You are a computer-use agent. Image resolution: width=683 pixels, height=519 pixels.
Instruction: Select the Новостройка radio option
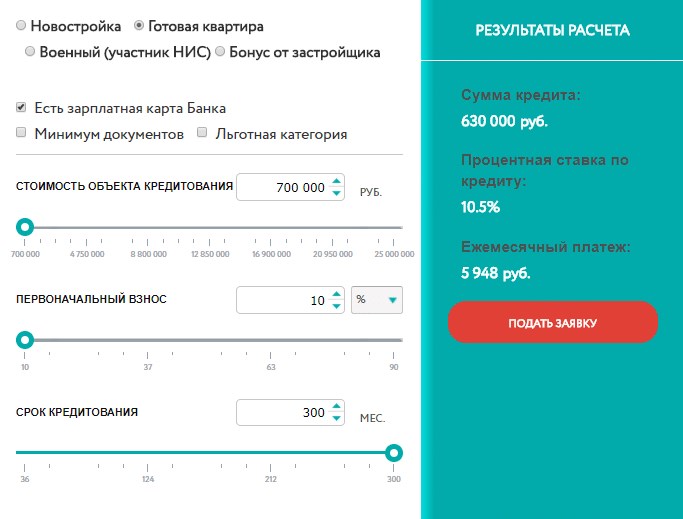click(x=21, y=25)
